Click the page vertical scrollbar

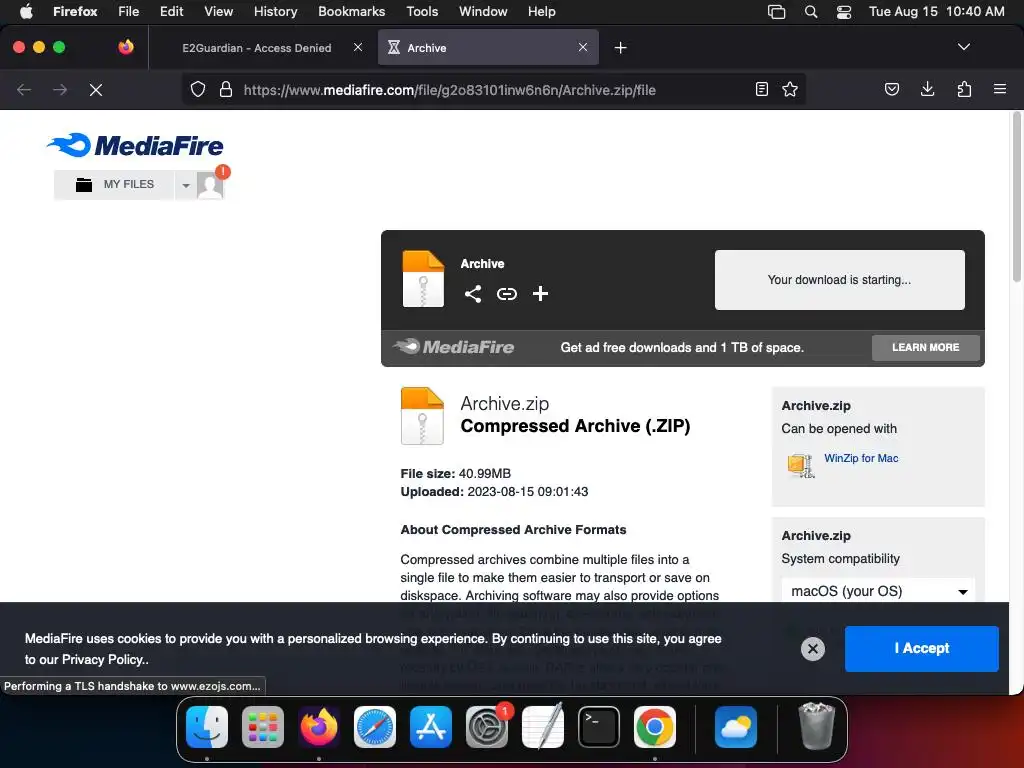[x=1016, y=196]
